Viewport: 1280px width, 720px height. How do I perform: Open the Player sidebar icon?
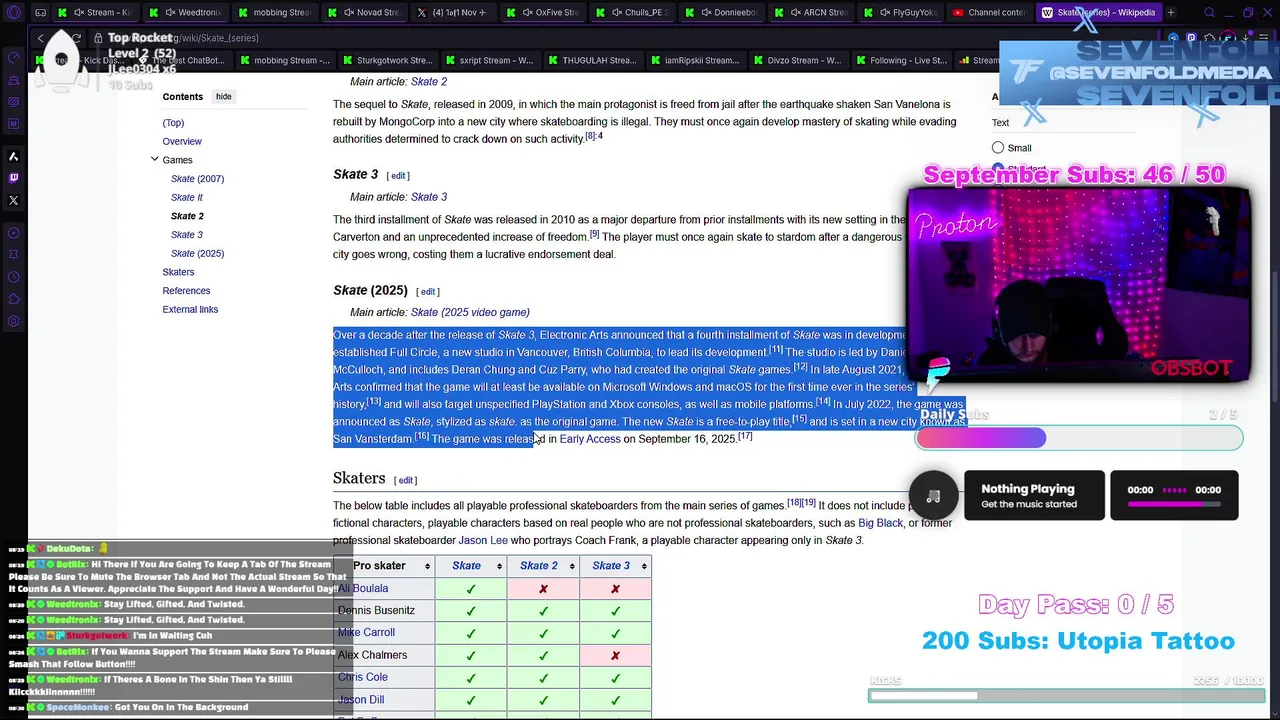(14, 233)
